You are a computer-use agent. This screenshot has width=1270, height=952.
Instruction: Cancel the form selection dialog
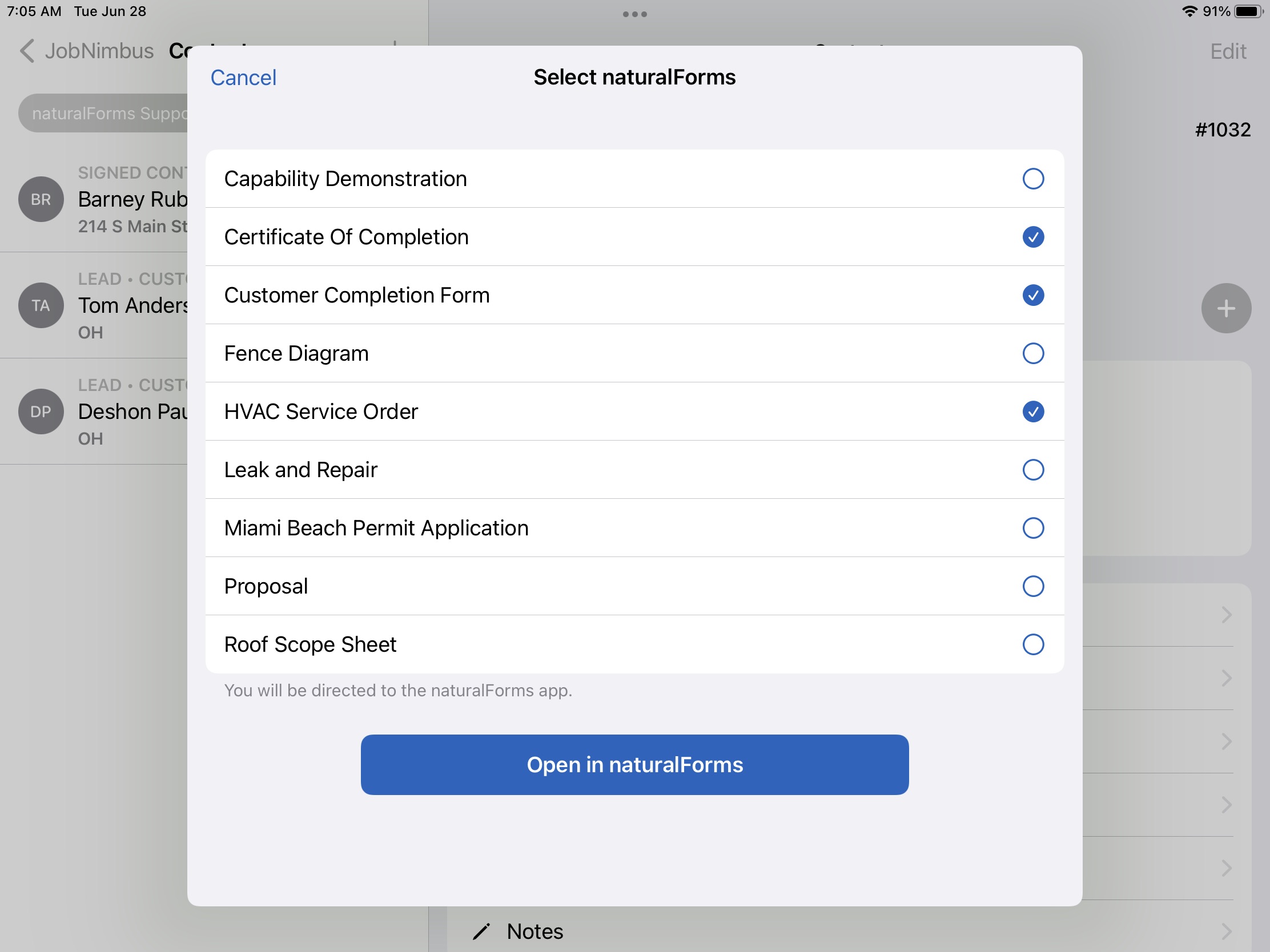pyautogui.click(x=243, y=78)
